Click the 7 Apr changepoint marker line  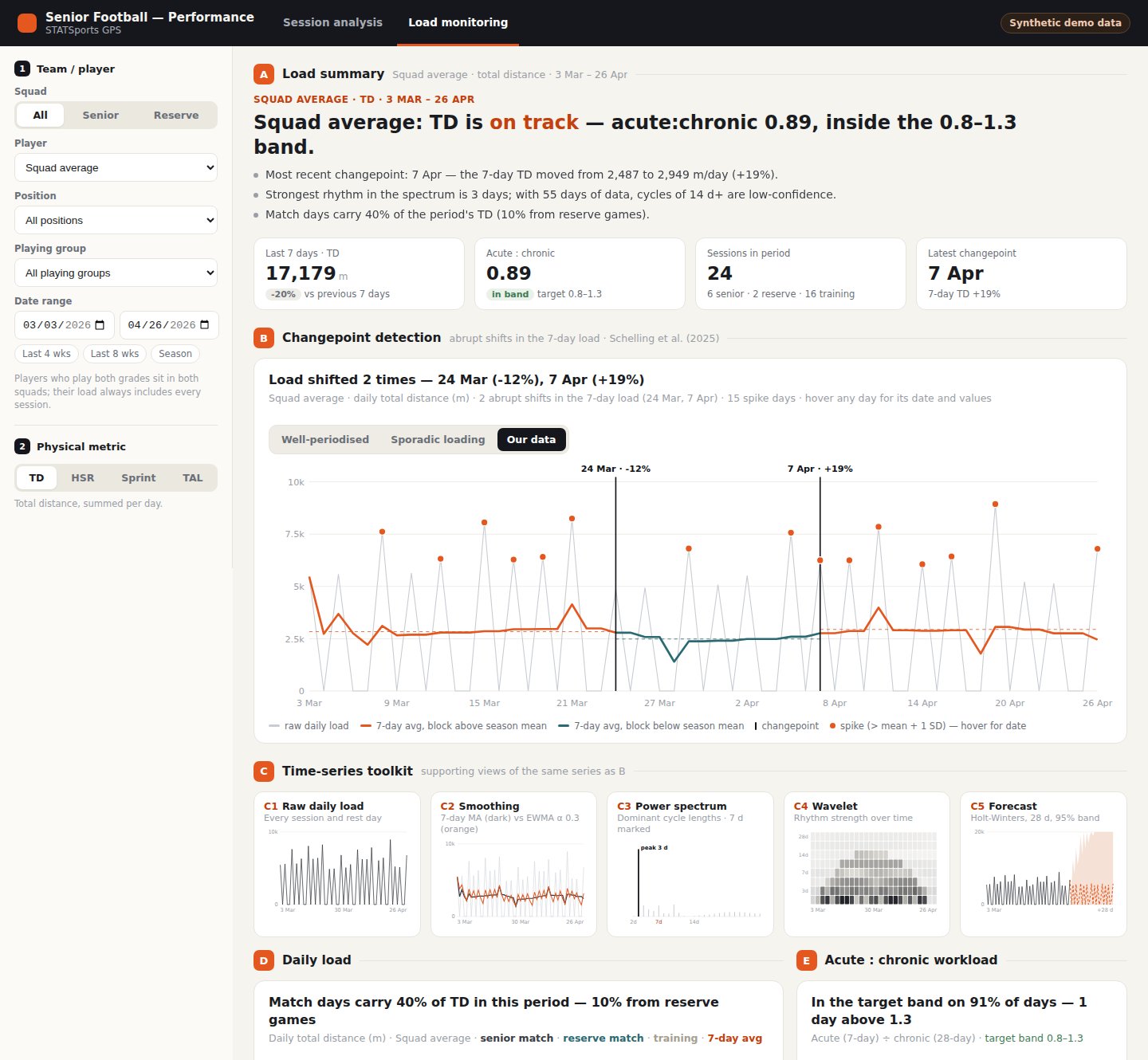point(820,583)
